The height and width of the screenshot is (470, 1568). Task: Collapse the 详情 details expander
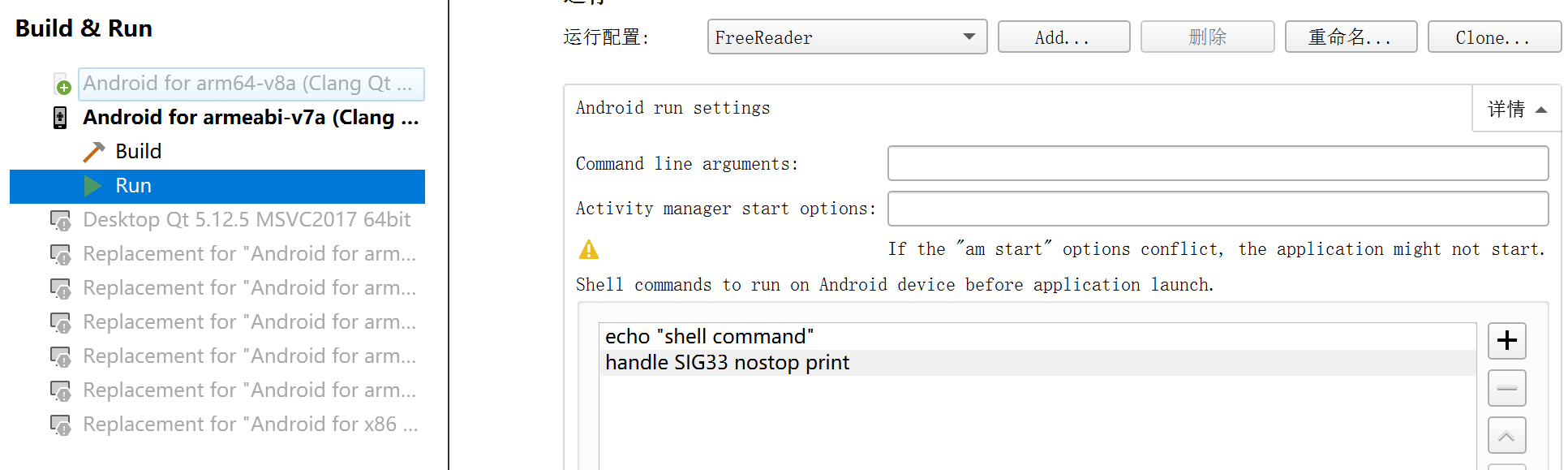(1516, 110)
